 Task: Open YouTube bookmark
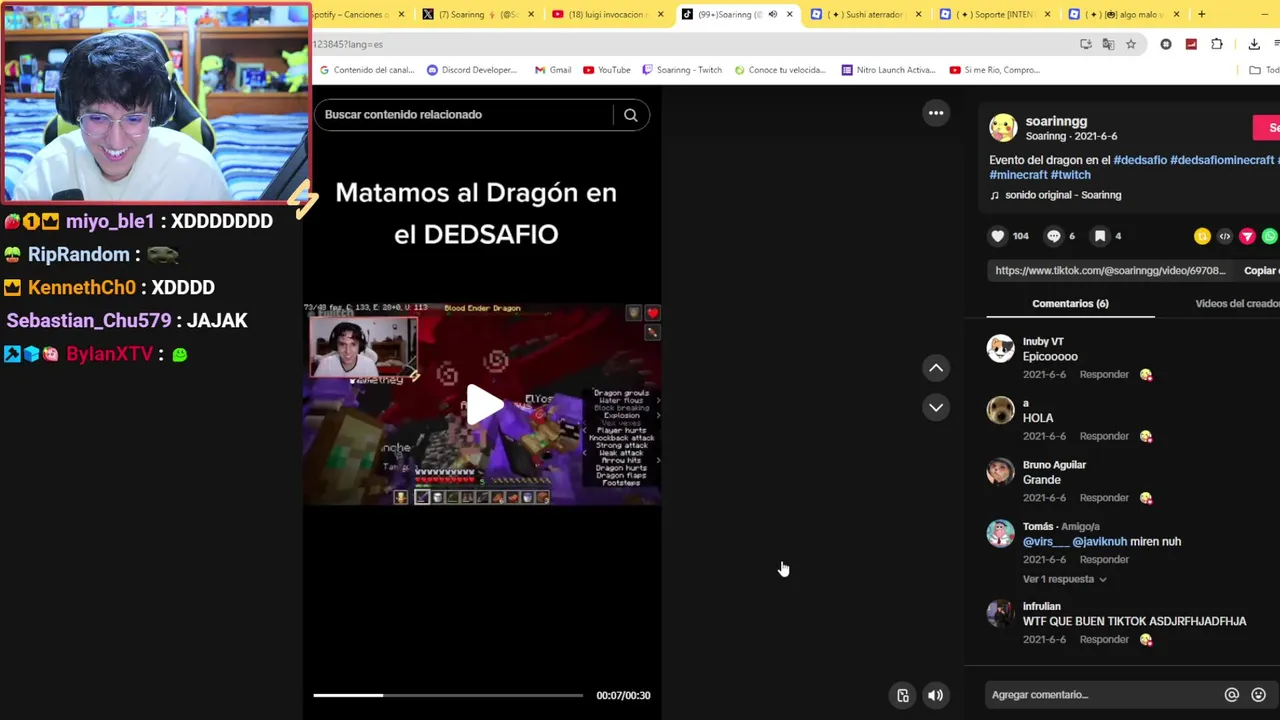(x=607, y=70)
